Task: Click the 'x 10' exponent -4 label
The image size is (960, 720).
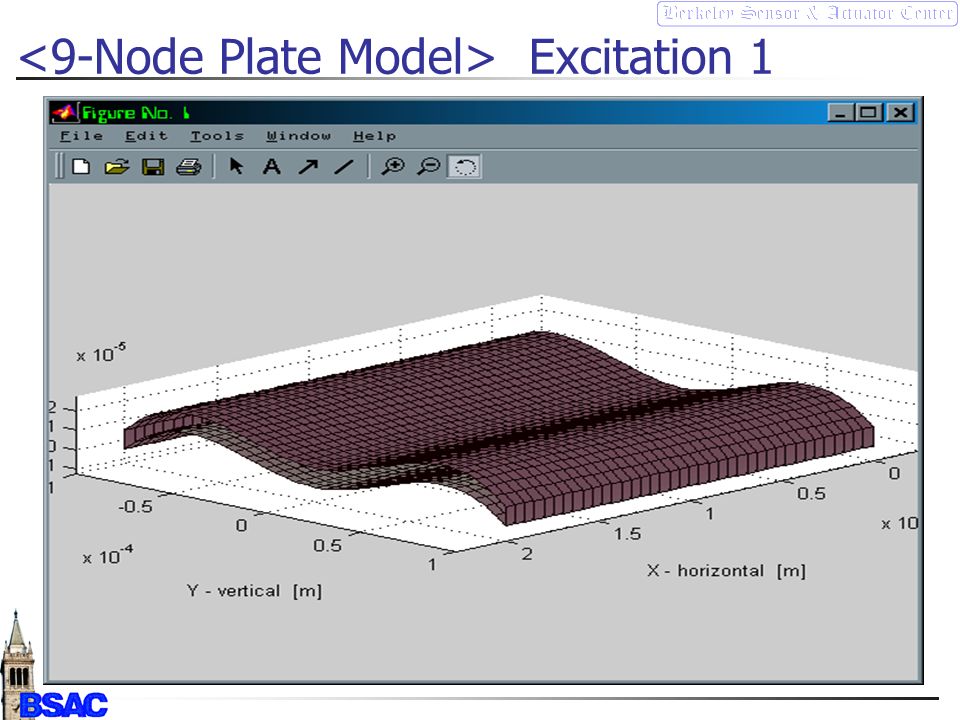Action: coord(108,555)
